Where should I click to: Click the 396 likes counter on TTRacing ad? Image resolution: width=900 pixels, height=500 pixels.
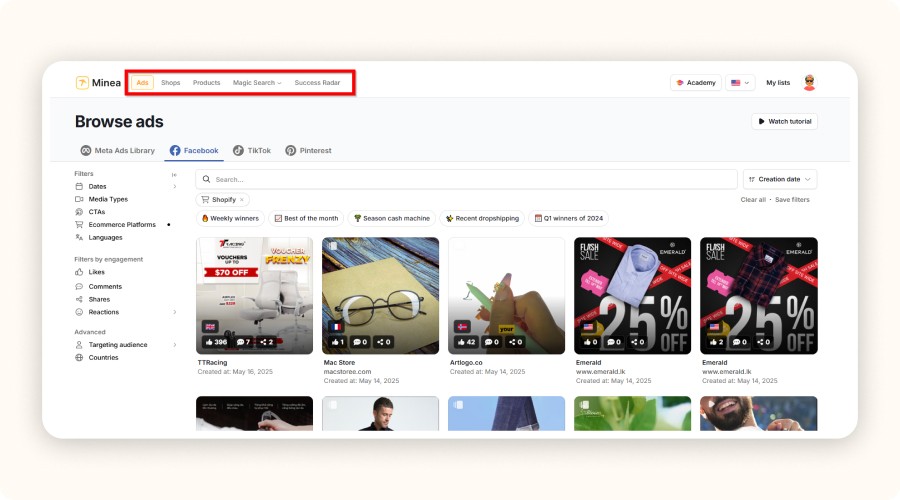click(x=216, y=342)
